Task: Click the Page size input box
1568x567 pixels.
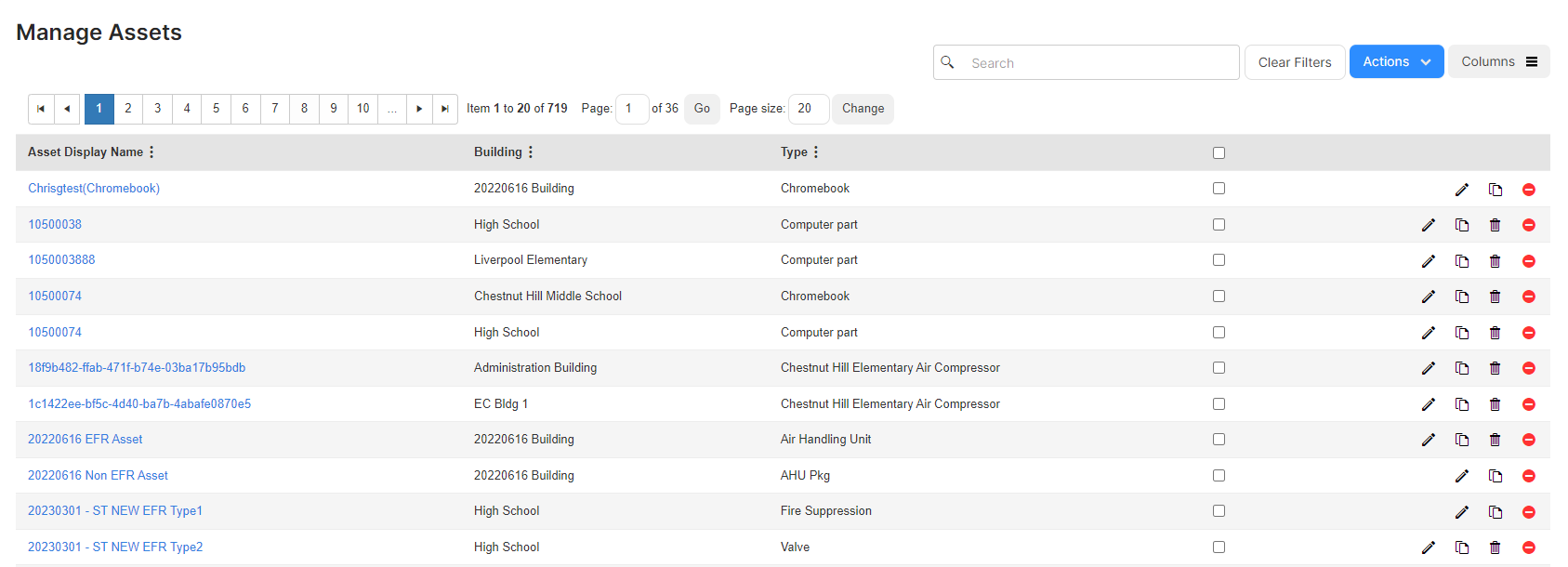Action: click(809, 109)
